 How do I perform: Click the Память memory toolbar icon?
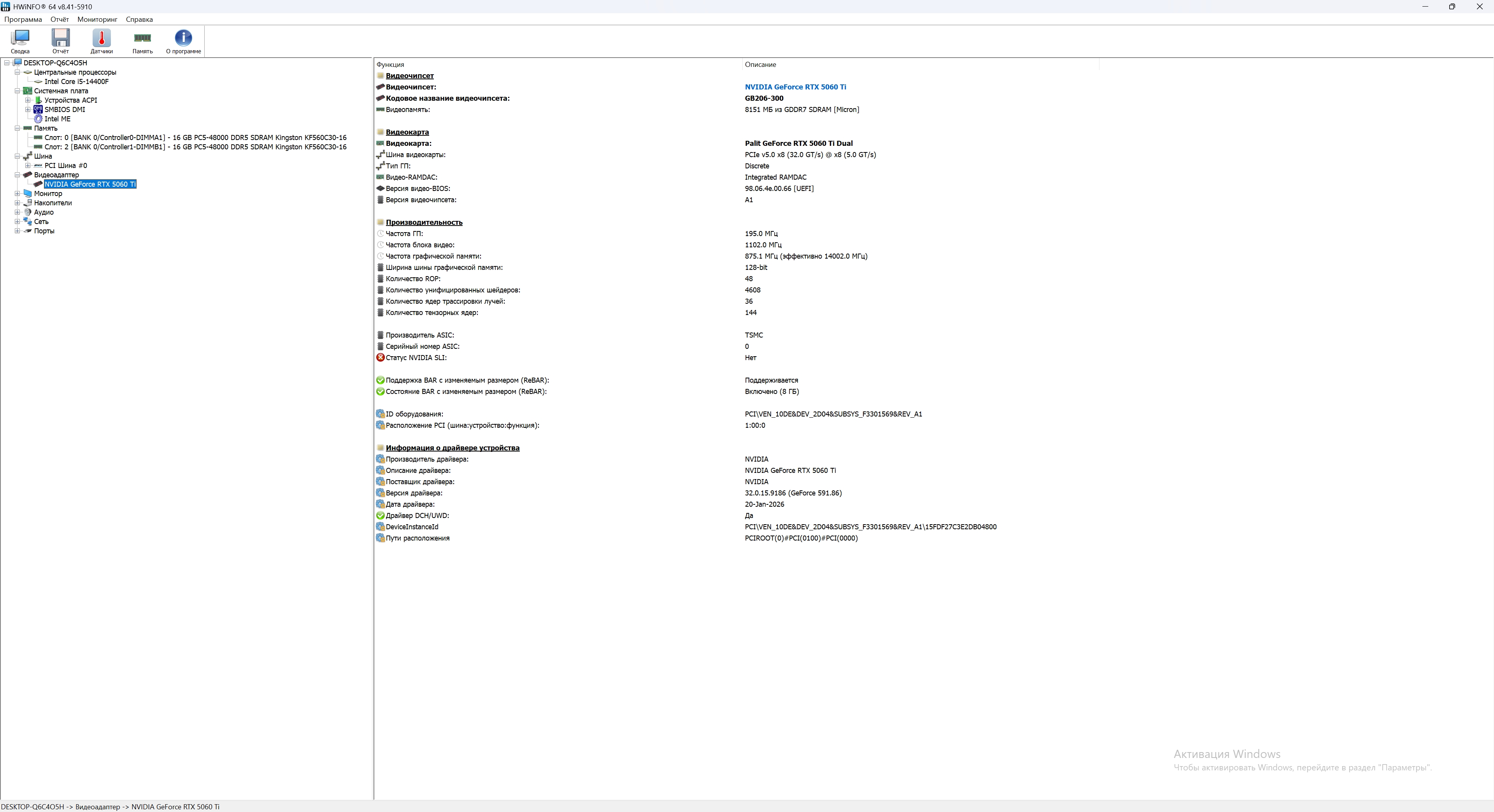(x=142, y=40)
